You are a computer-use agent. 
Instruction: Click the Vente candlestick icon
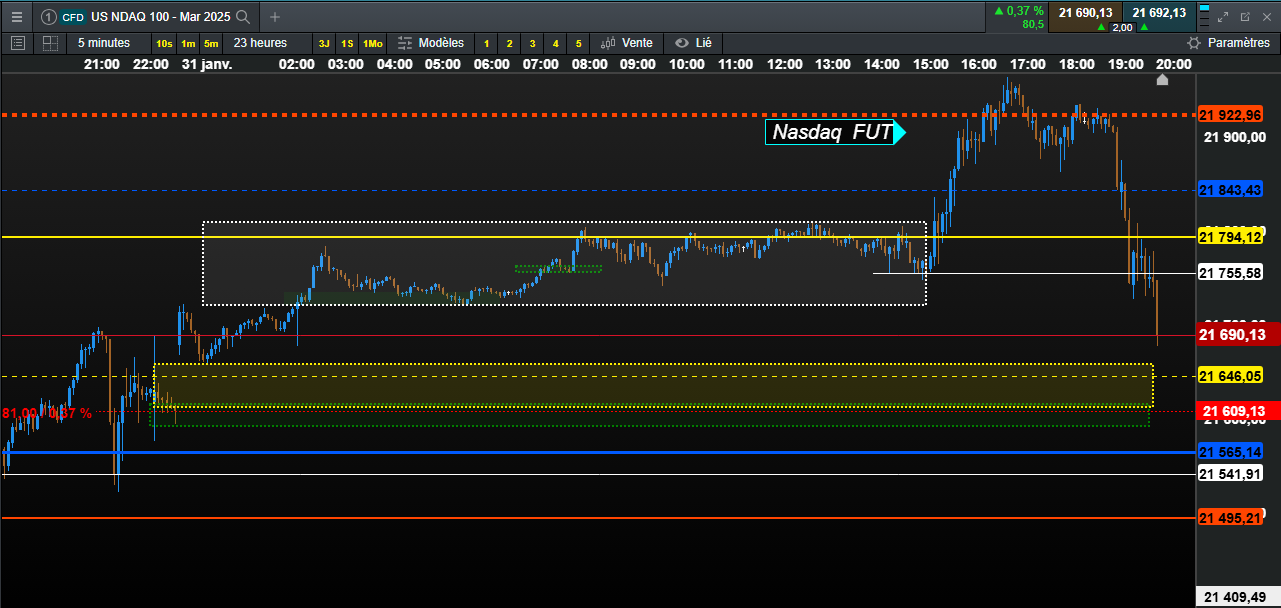[x=609, y=43]
